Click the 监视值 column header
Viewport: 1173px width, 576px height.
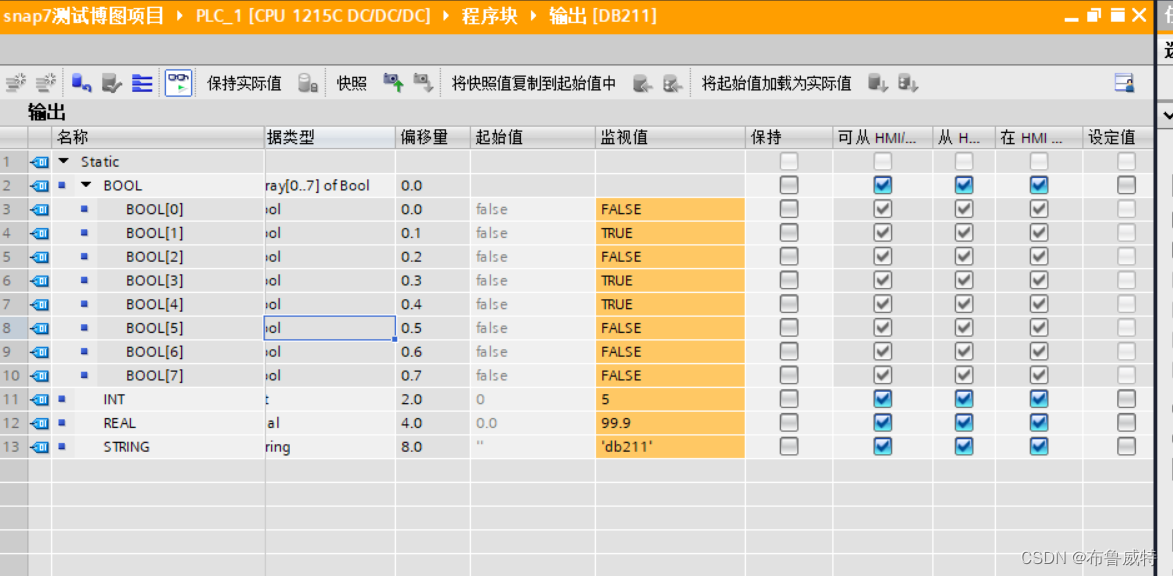tap(670, 137)
